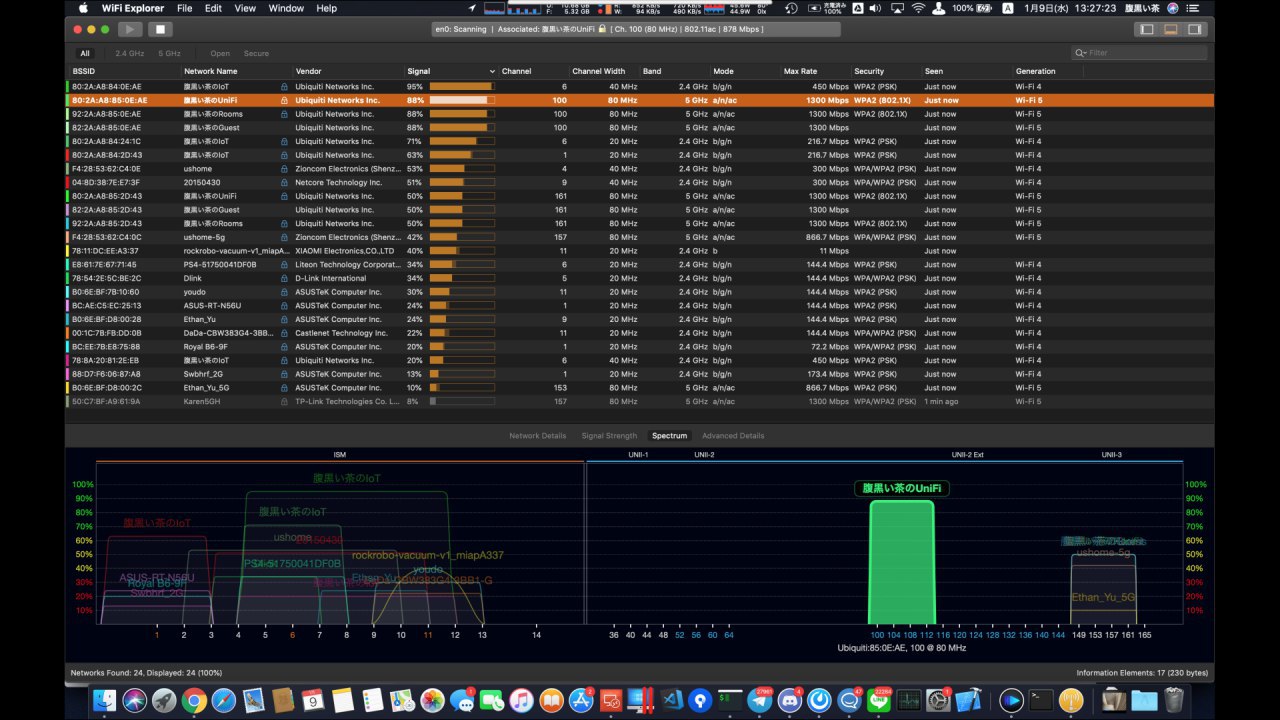Filter networks to 5 GHz band
1280x720 pixels.
tap(169, 53)
